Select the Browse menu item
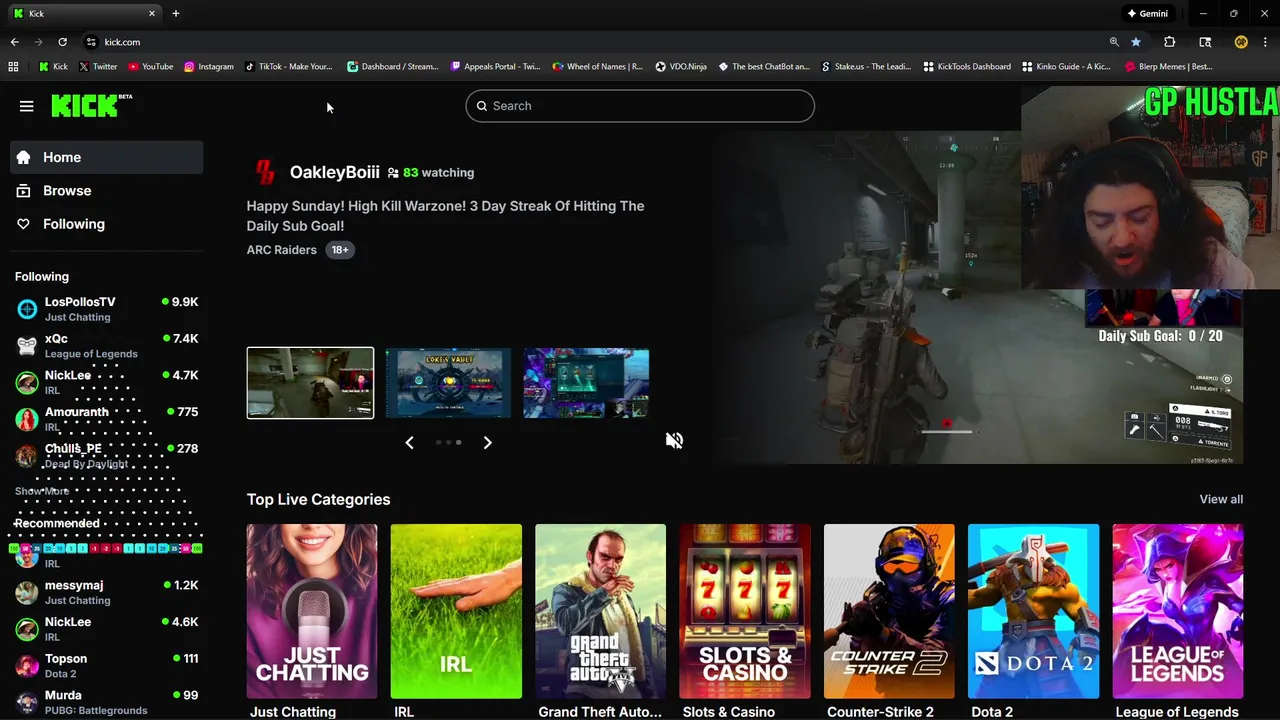The image size is (1280, 720). (107, 191)
